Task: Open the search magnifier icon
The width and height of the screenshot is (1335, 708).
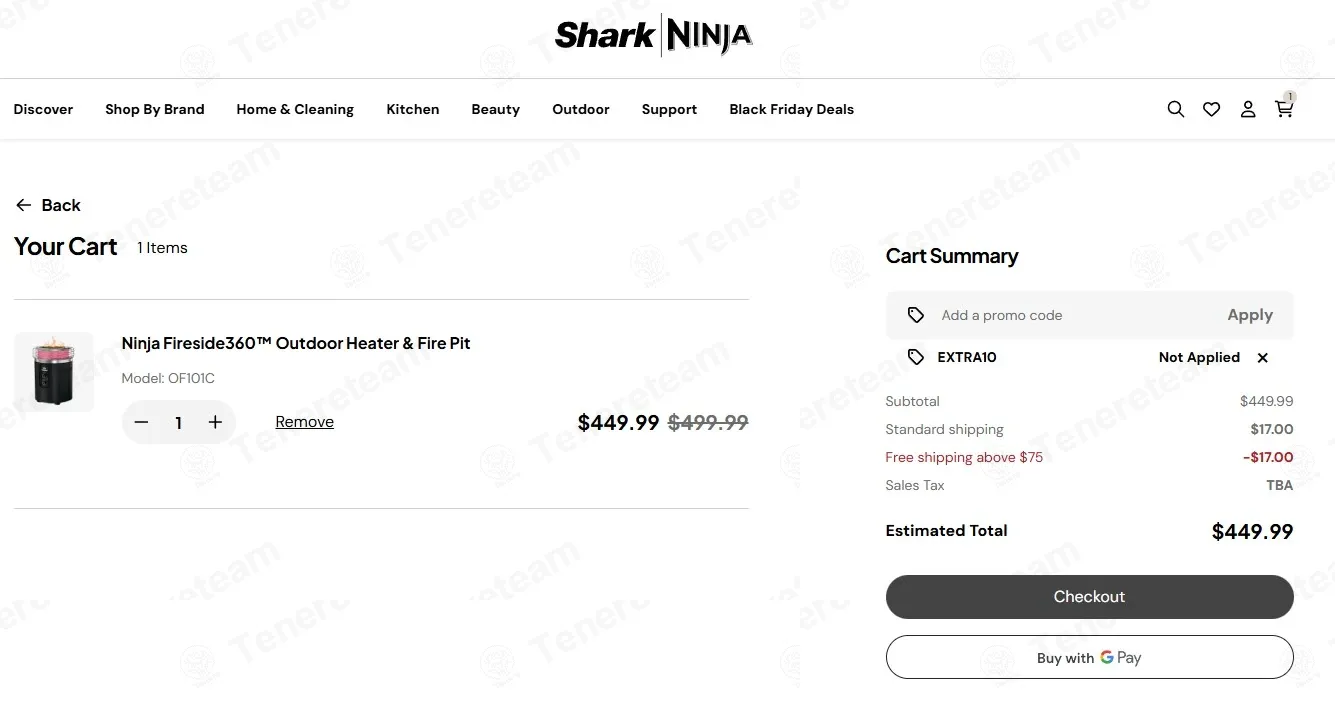Action: click(x=1176, y=109)
